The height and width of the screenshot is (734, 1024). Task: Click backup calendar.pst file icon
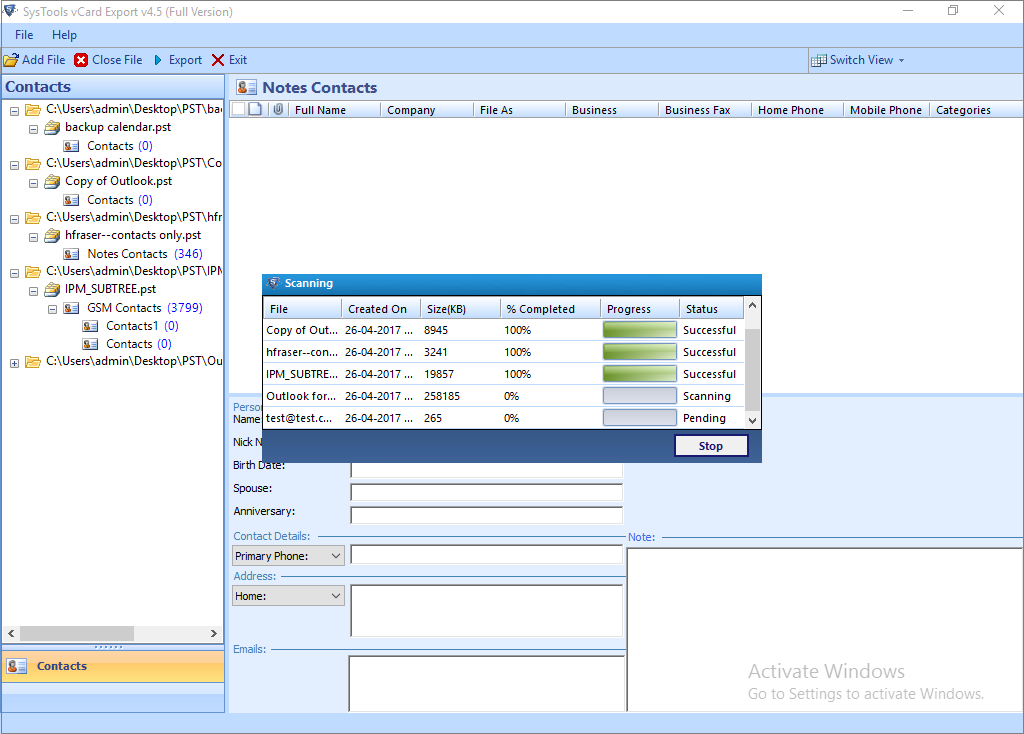point(52,127)
